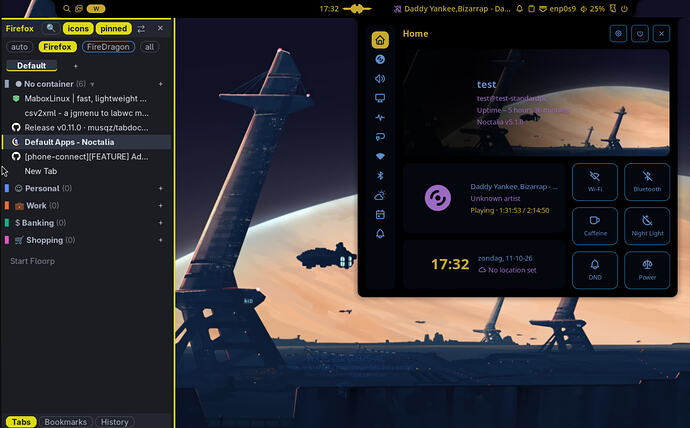Image resolution: width=690 pixels, height=428 pixels.
Task: Toggle Caffeine quick setting tile
Action: click(x=595, y=226)
